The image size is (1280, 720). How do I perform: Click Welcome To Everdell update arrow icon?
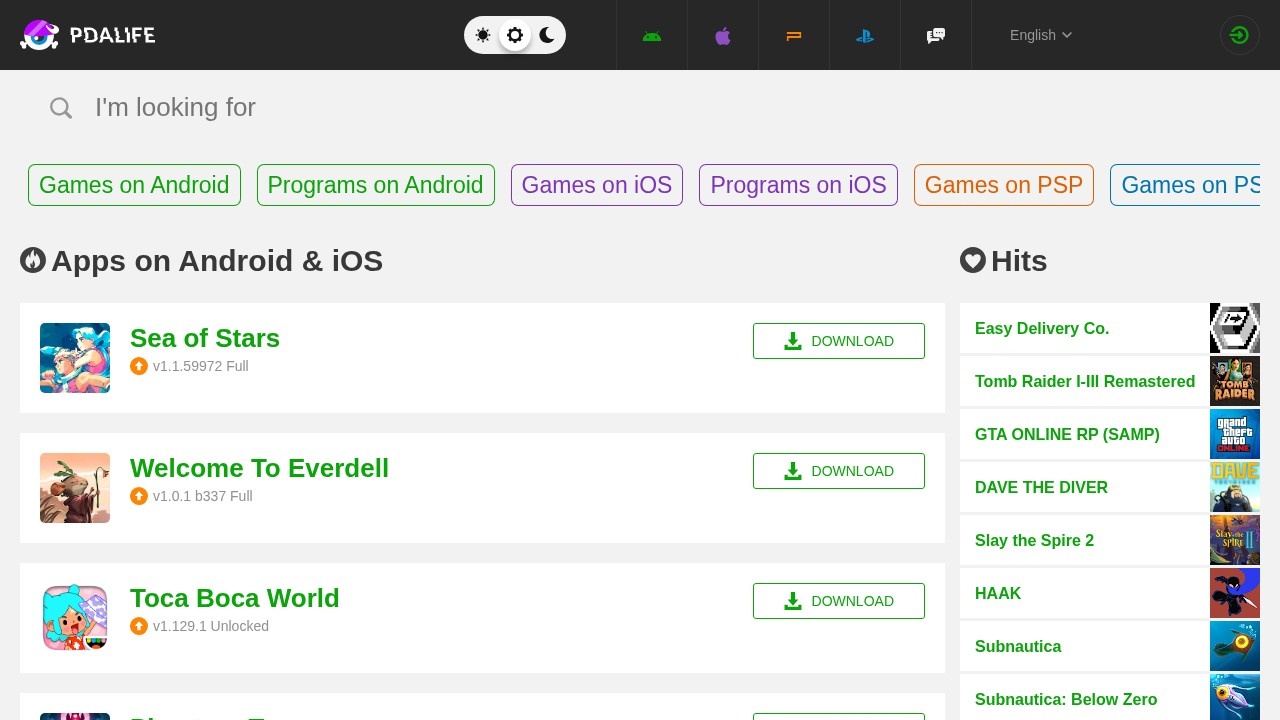tap(139, 496)
